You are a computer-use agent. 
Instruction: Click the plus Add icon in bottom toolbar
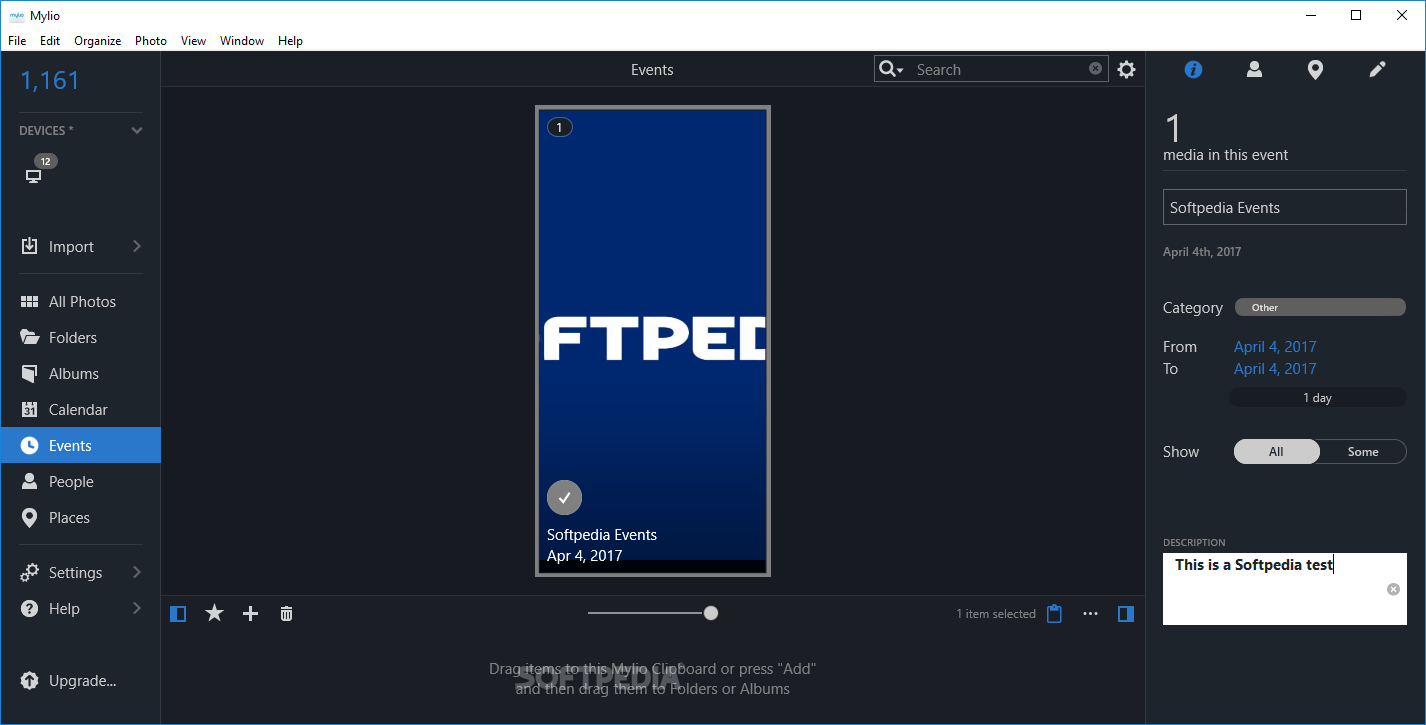point(250,613)
